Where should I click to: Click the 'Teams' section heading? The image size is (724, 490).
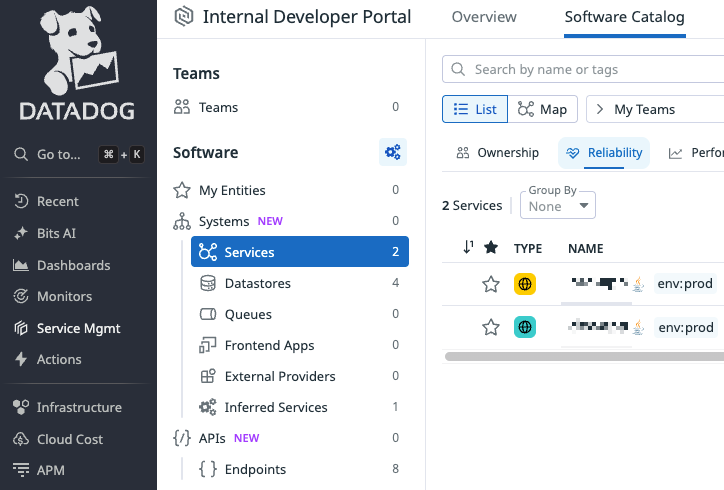196,74
